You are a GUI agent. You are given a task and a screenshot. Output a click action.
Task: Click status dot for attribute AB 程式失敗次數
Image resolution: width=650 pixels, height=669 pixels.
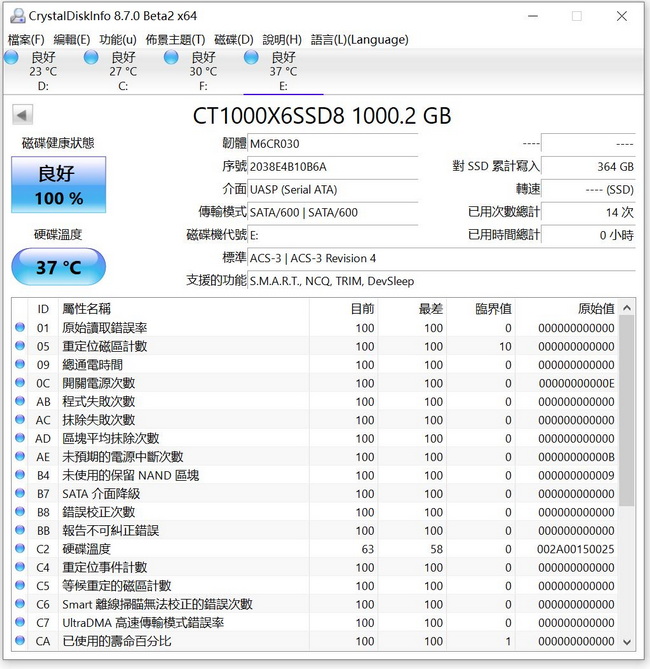[20, 401]
